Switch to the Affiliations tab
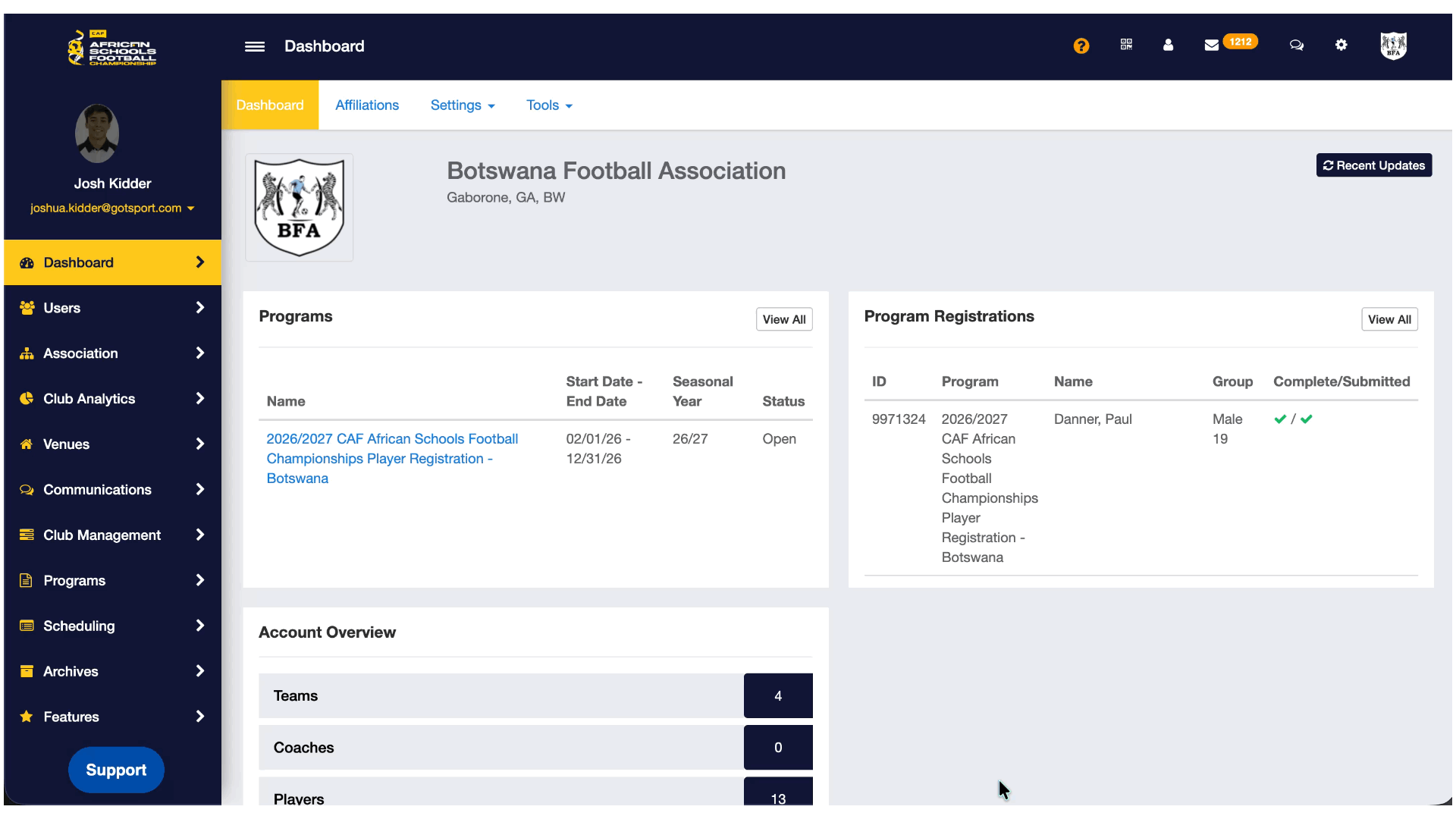Viewport: 1456px width, 819px height. tap(367, 105)
